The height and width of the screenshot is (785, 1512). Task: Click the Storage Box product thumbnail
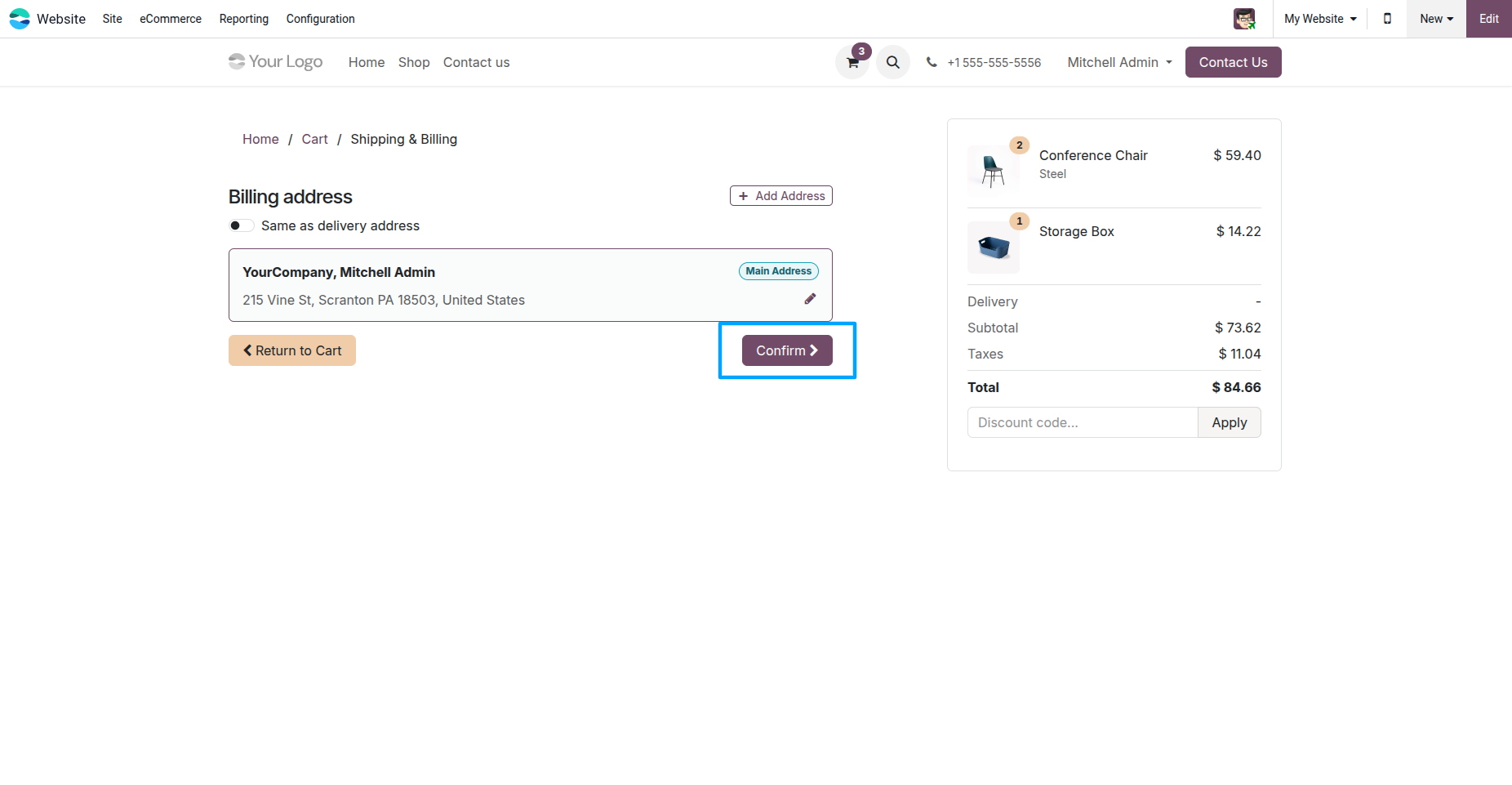coord(993,247)
